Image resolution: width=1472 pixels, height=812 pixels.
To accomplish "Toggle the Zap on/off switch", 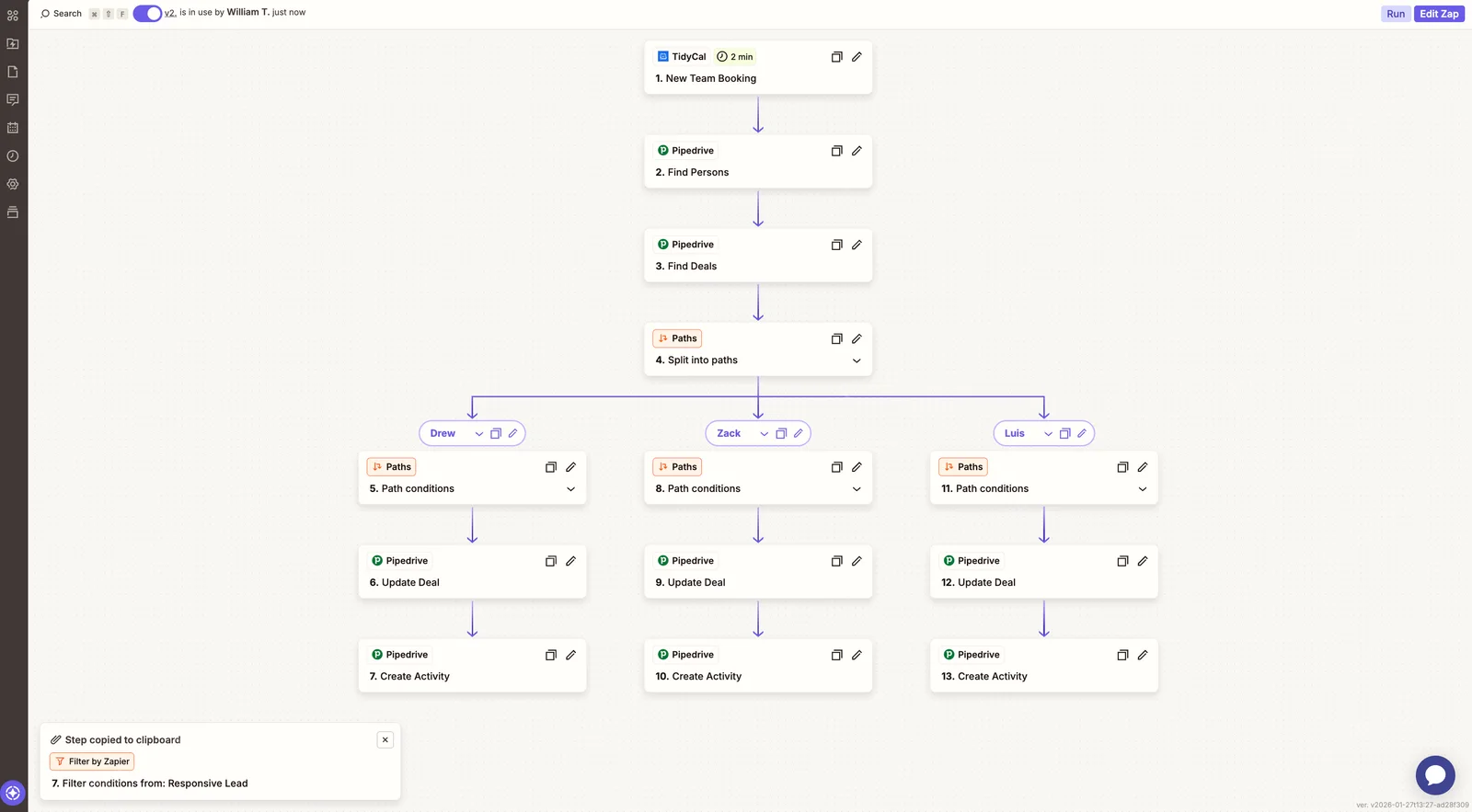I will pyautogui.click(x=147, y=13).
